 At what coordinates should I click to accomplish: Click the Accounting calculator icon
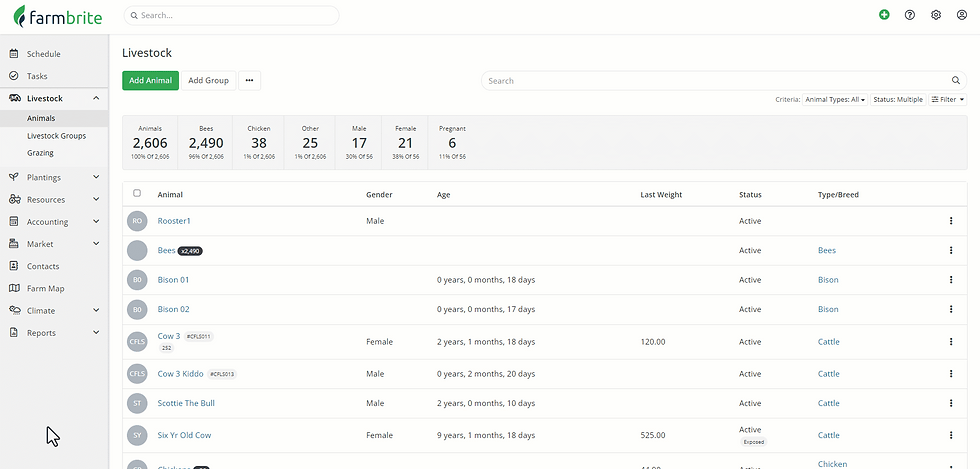14,221
